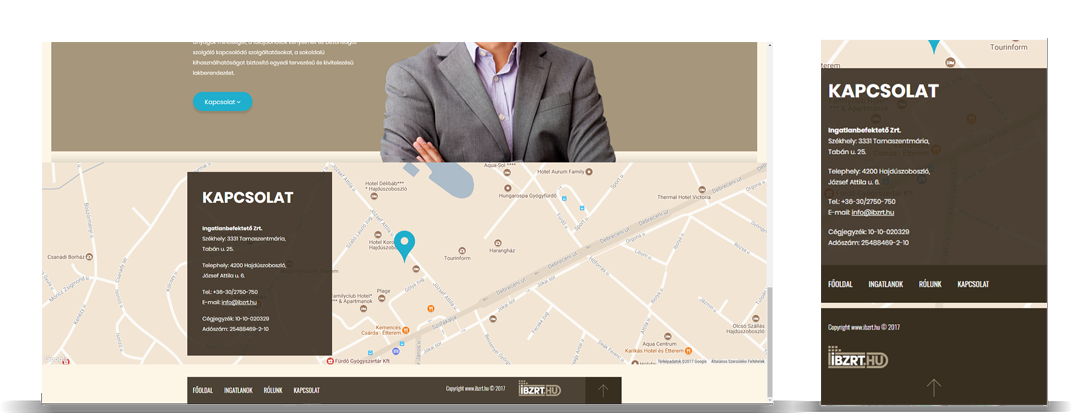Click the Google logo on the map corner
The image size is (1072, 413).
[x=57, y=359]
